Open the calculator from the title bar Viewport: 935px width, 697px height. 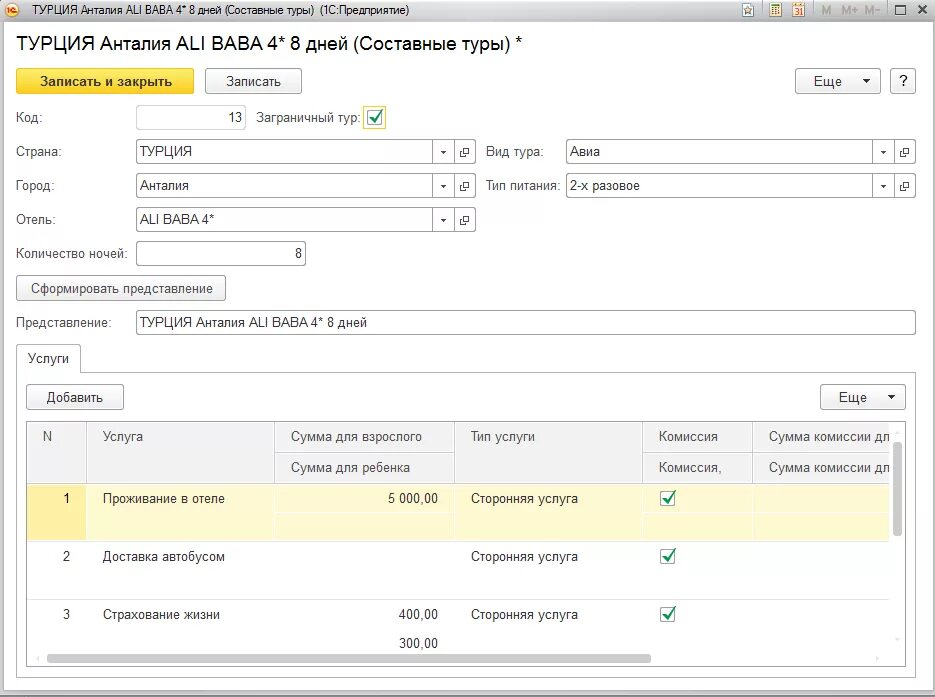(x=775, y=10)
